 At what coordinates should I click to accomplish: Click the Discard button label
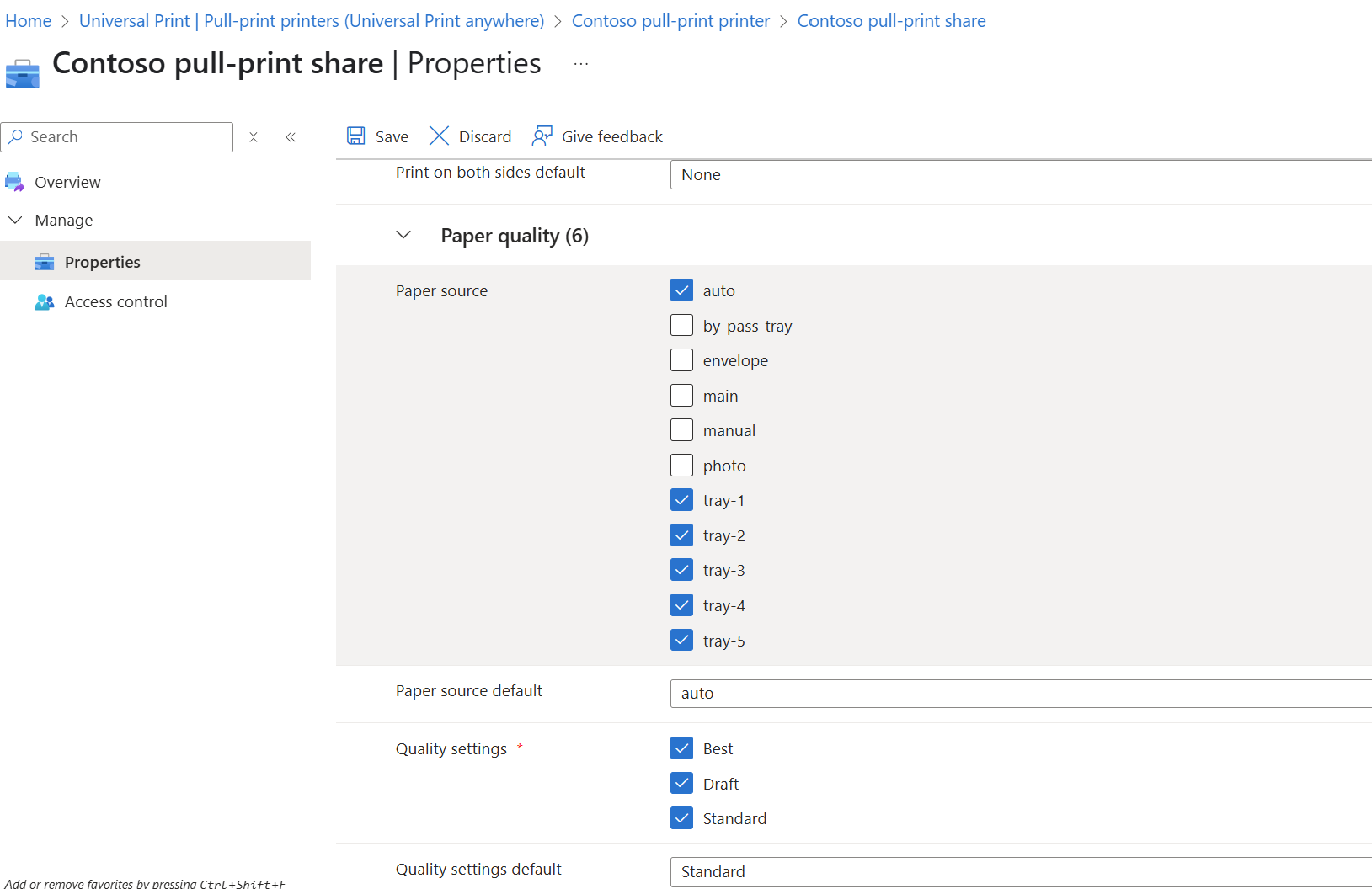[485, 136]
